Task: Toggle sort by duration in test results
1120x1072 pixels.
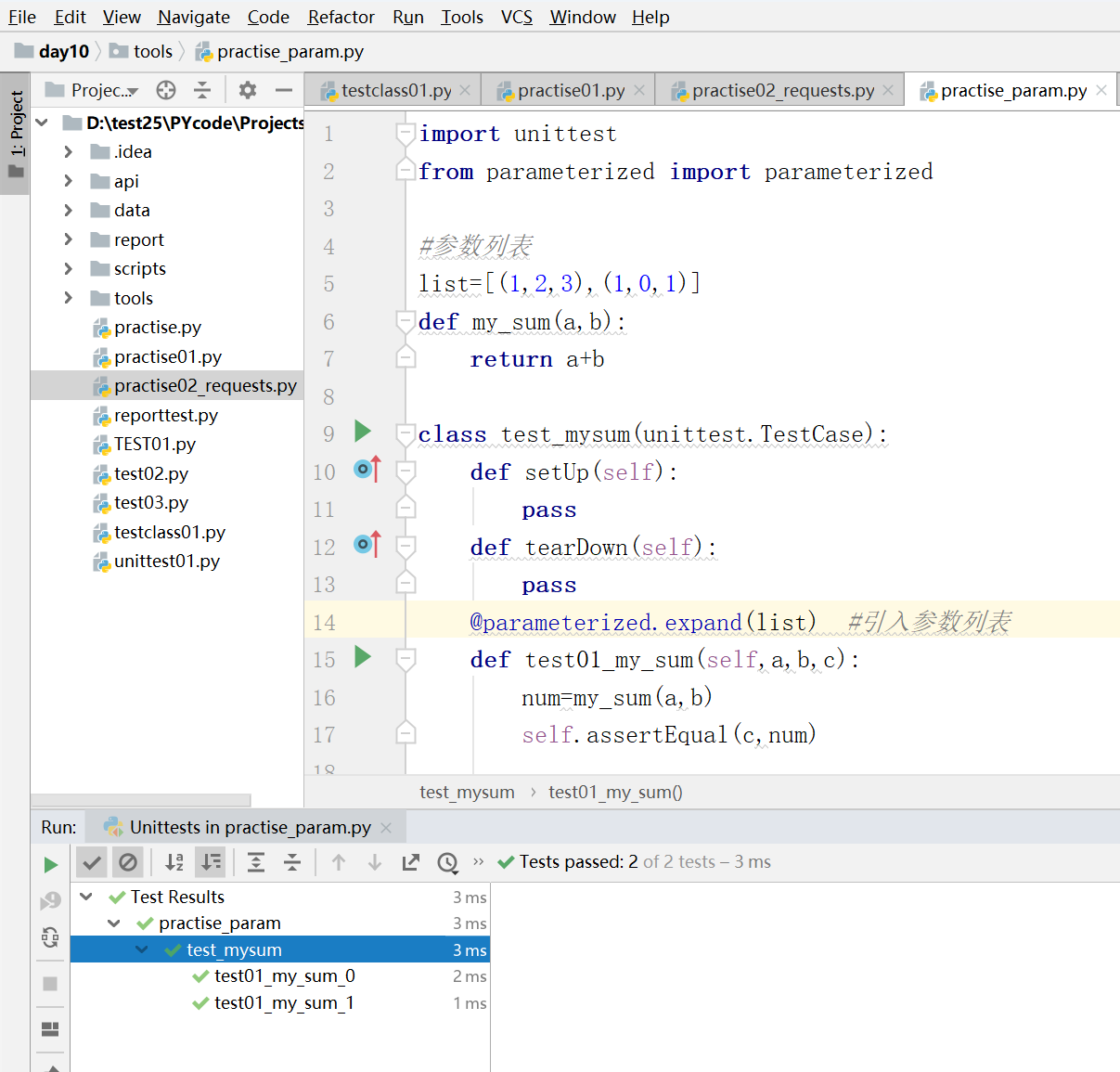Action: (211, 862)
